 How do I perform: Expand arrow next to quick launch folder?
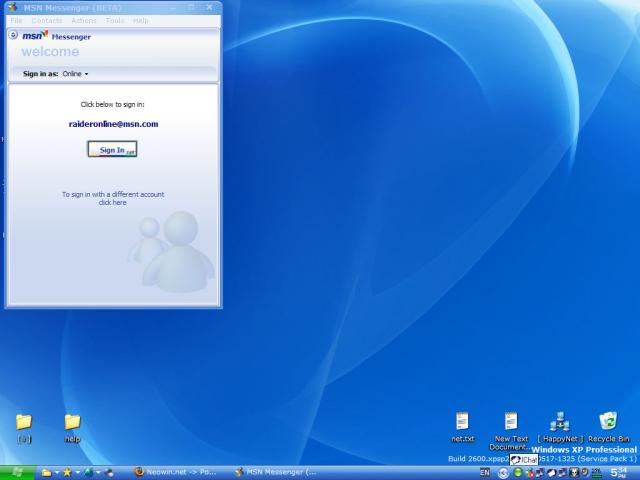[57, 473]
